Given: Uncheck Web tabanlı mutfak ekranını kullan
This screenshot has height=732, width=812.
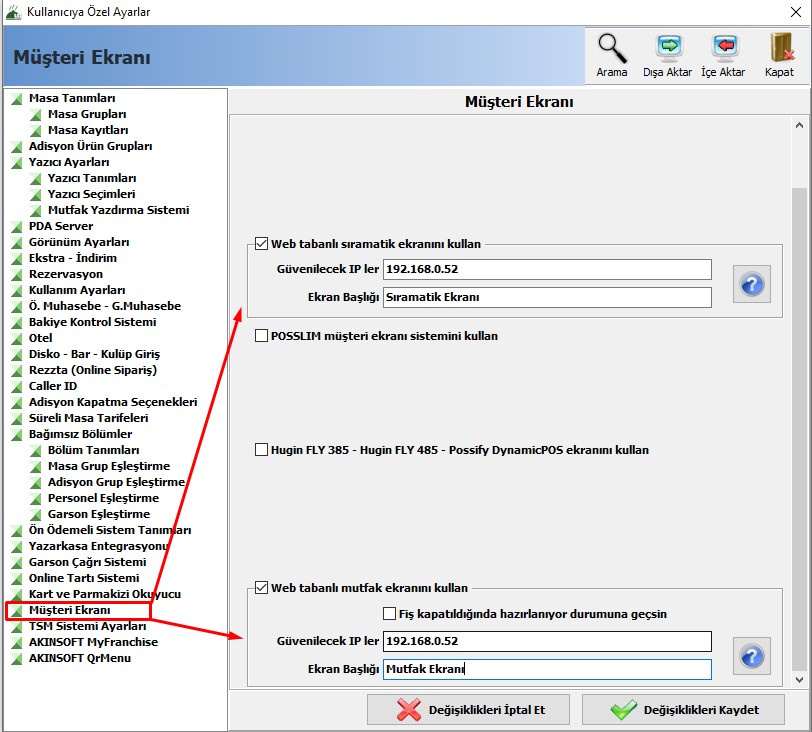Looking at the screenshot, I should (262, 588).
